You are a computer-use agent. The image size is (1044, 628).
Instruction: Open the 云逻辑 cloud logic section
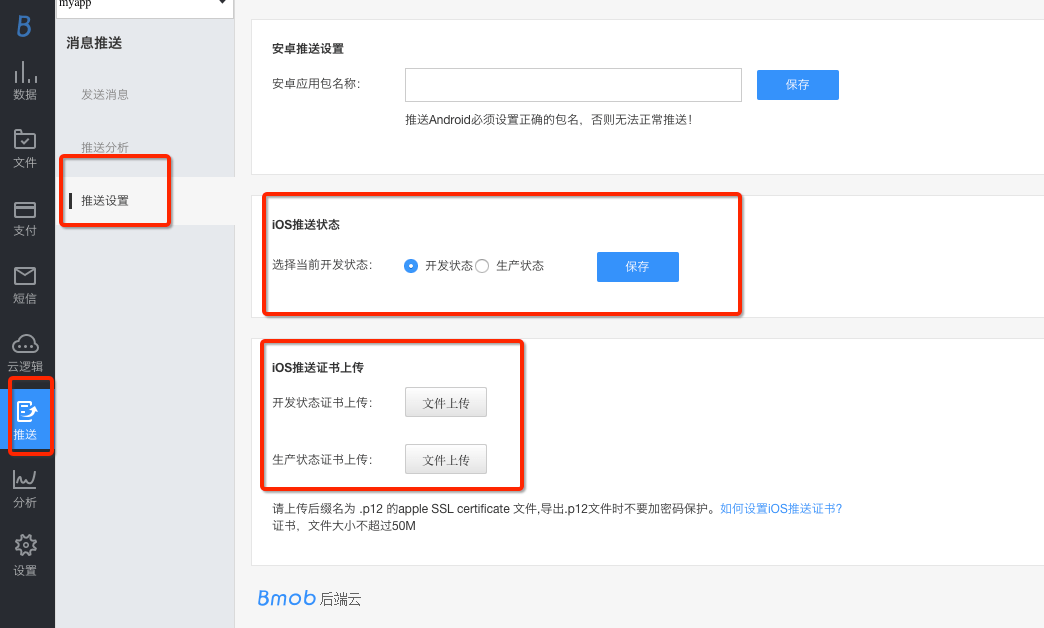click(25, 352)
